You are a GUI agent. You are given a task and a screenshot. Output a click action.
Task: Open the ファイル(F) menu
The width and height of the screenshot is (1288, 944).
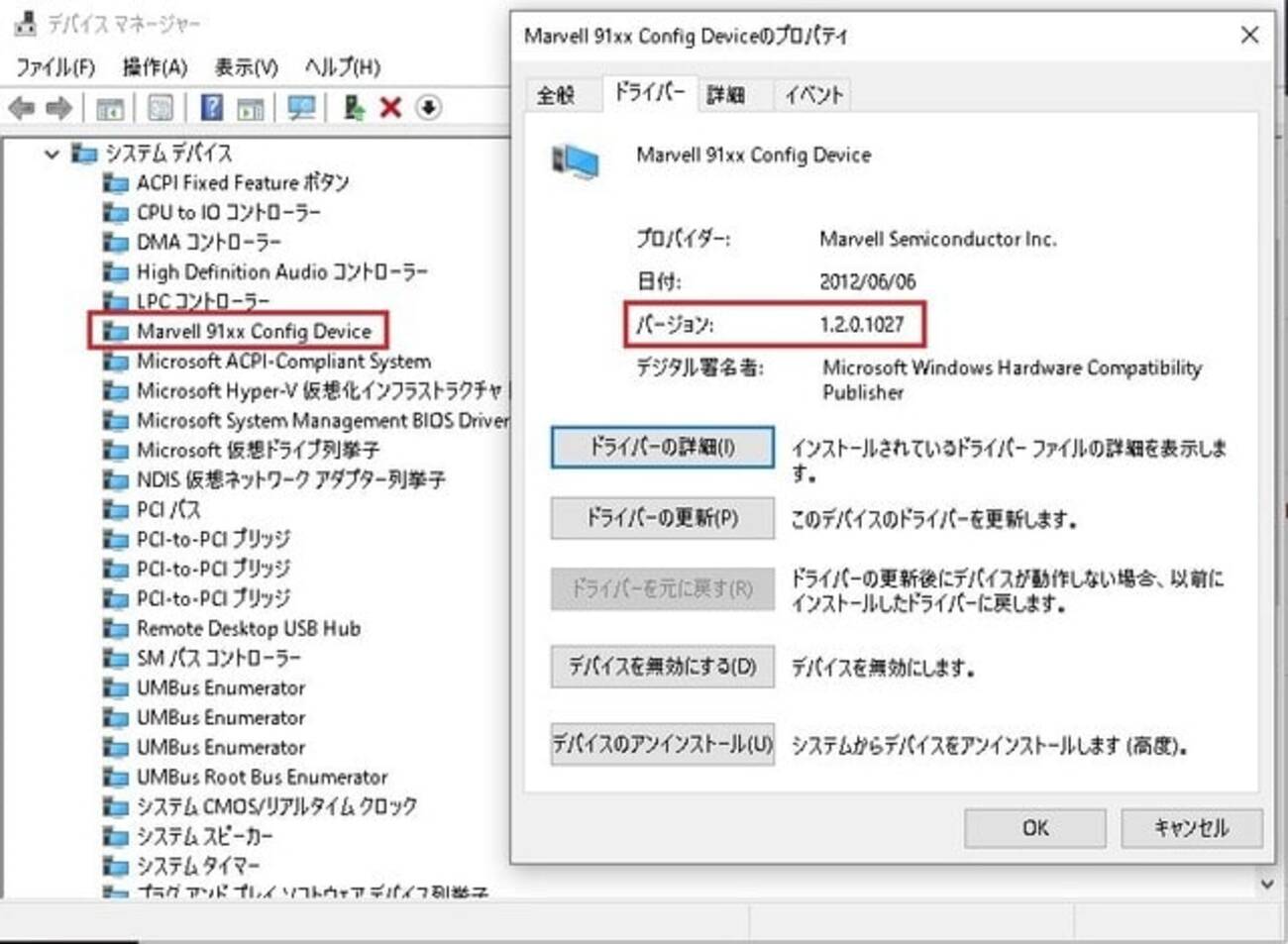(55, 67)
